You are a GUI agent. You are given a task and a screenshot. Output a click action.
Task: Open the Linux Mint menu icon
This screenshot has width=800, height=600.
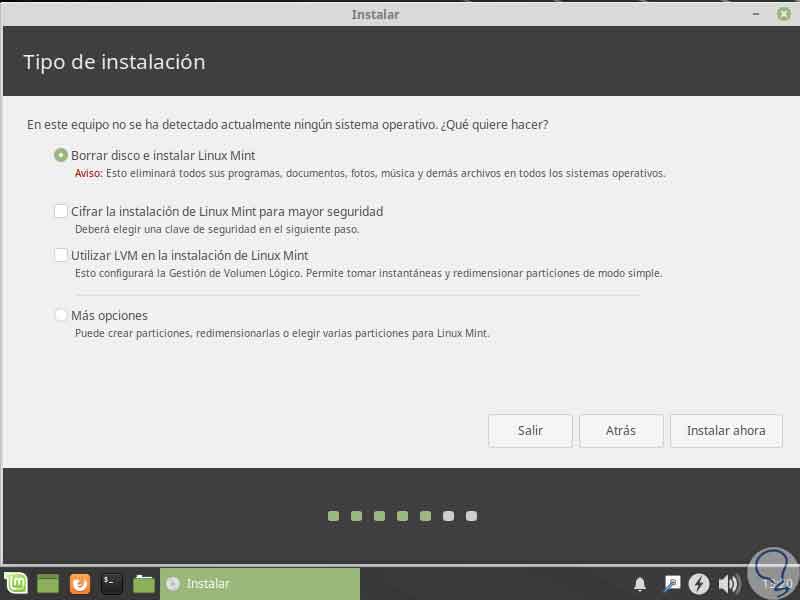tap(16, 583)
